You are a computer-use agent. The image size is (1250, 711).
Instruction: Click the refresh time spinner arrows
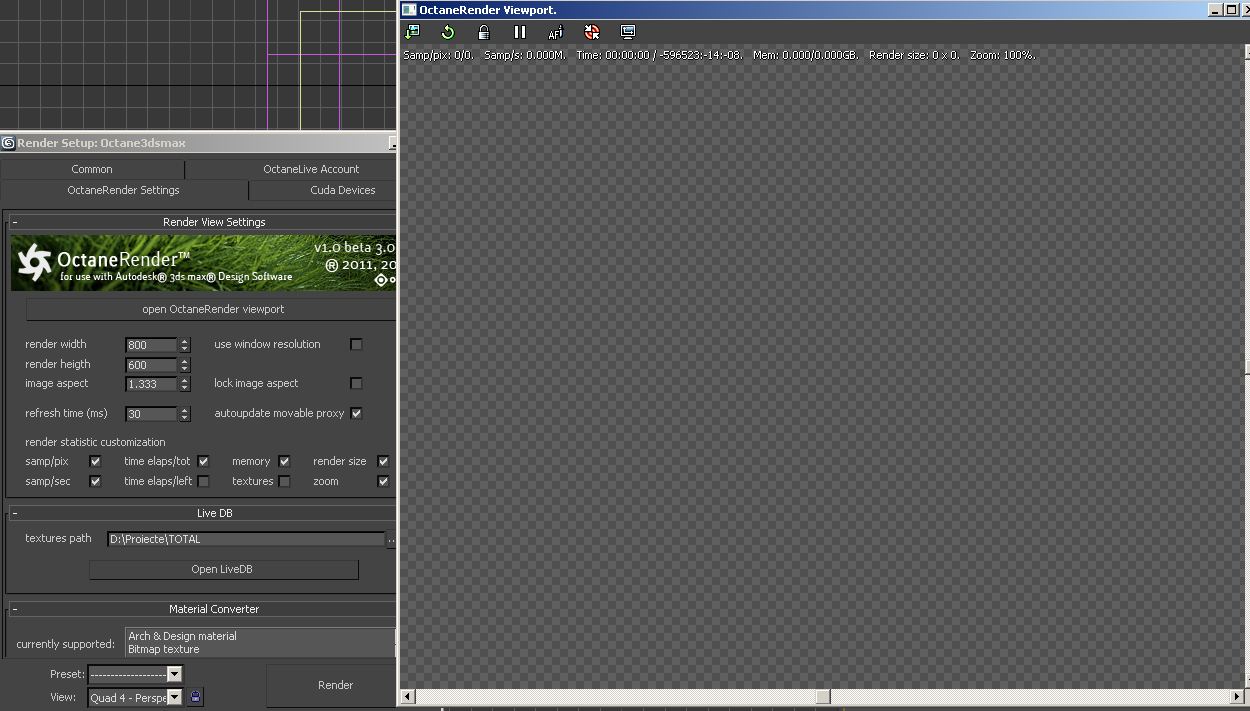coord(184,414)
